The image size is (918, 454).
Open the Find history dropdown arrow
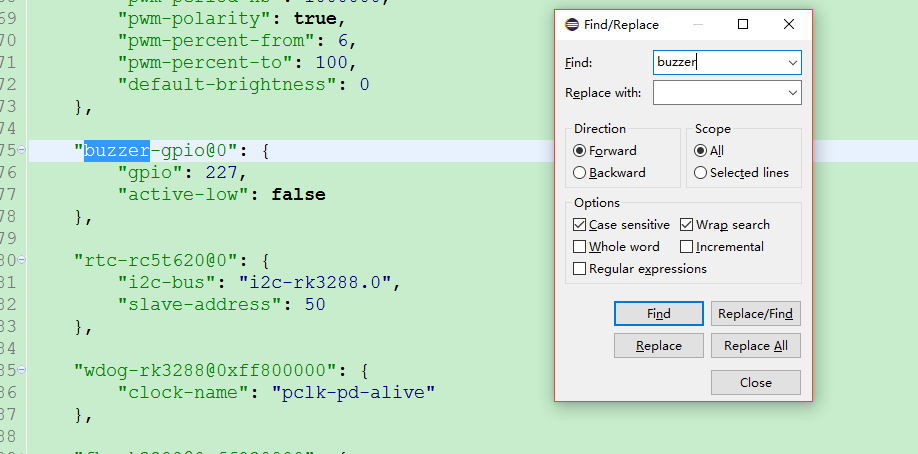(793, 62)
